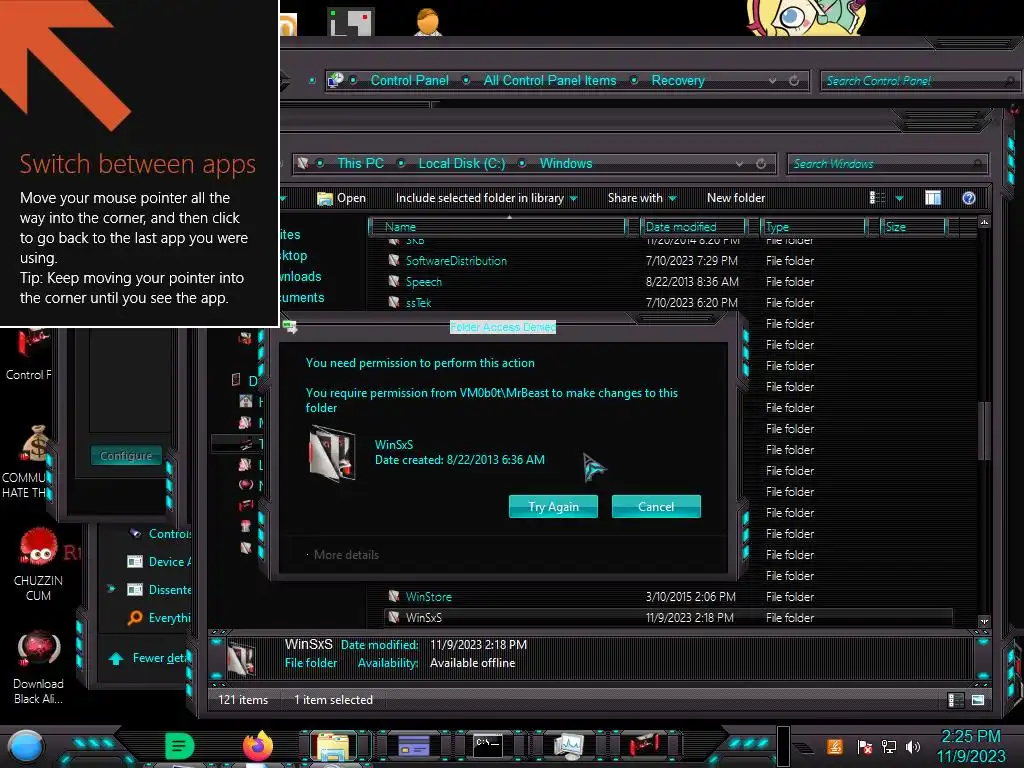Click New folder in Explorer toolbar
The image size is (1024, 768).
click(736, 198)
